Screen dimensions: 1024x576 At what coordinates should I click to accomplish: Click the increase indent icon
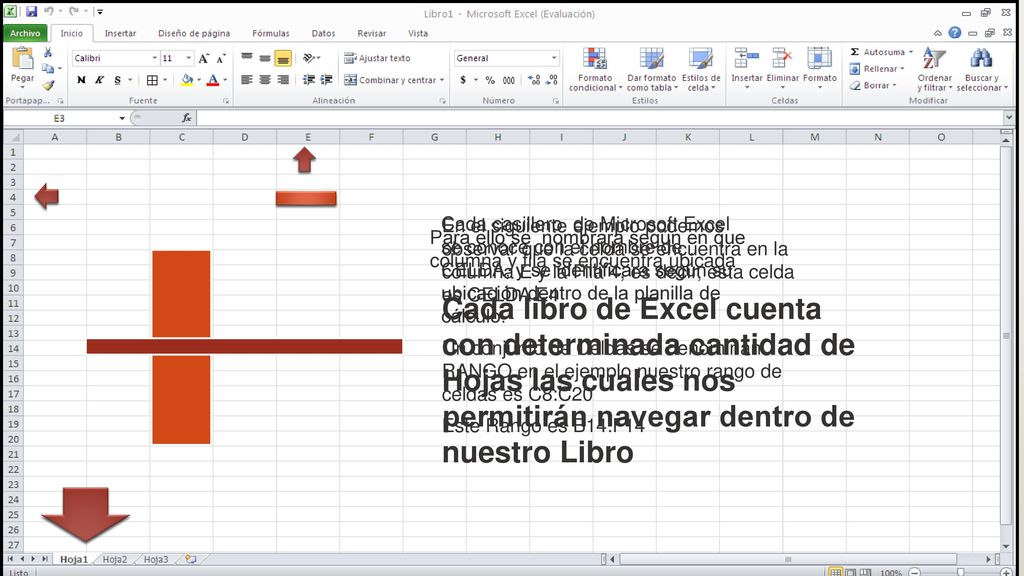coord(327,80)
